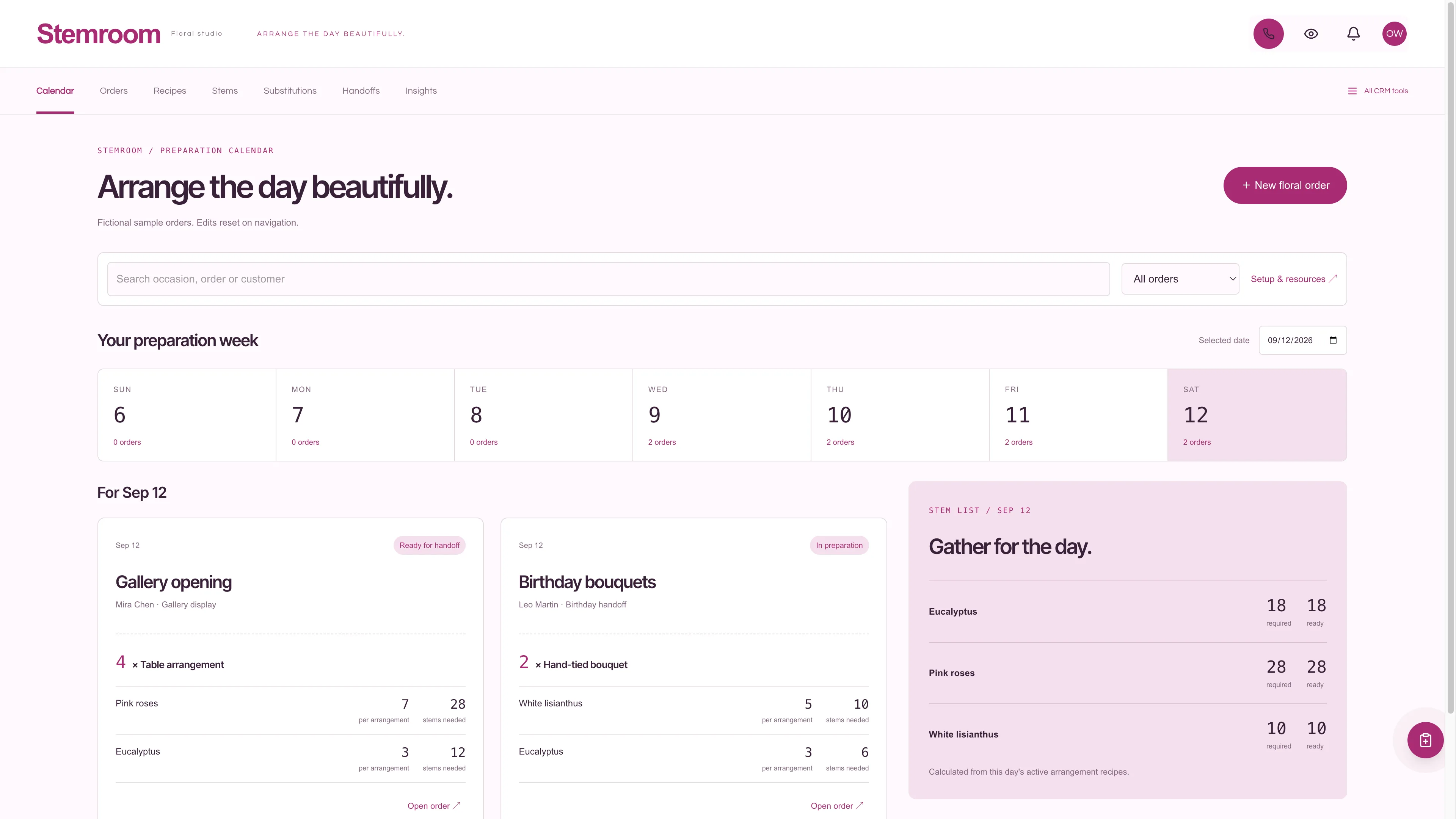Click the Selected date field 09/12/2026
This screenshot has height=819, width=1456.
tap(1302, 340)
